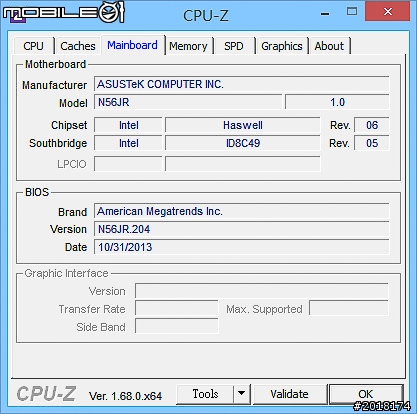Click the Validate button
417x414 pixels.
pos(289,394)
